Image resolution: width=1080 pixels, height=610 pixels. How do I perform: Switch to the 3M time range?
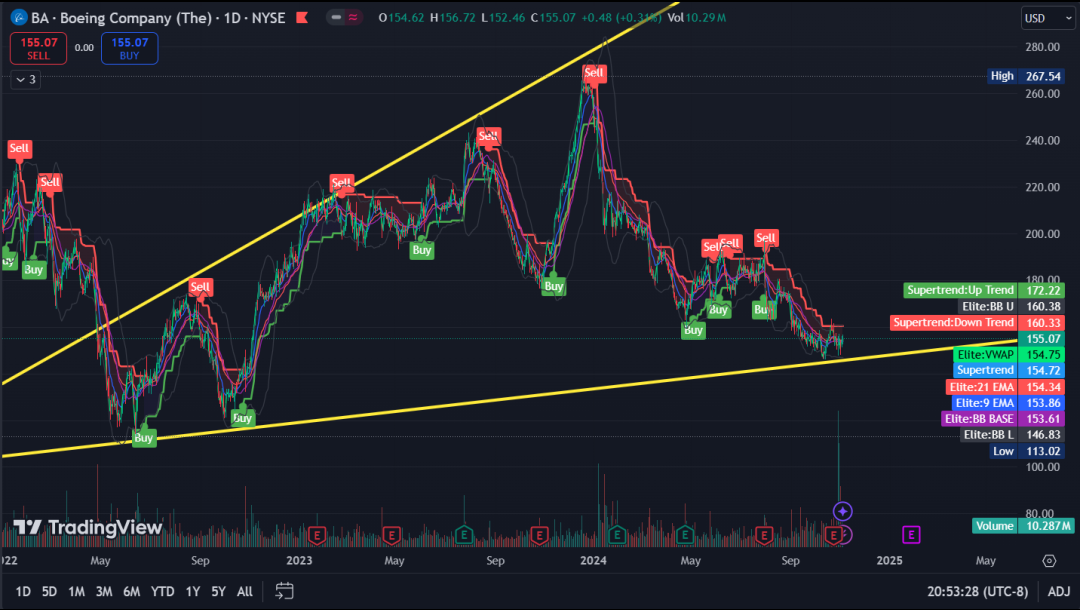(104, 591)
